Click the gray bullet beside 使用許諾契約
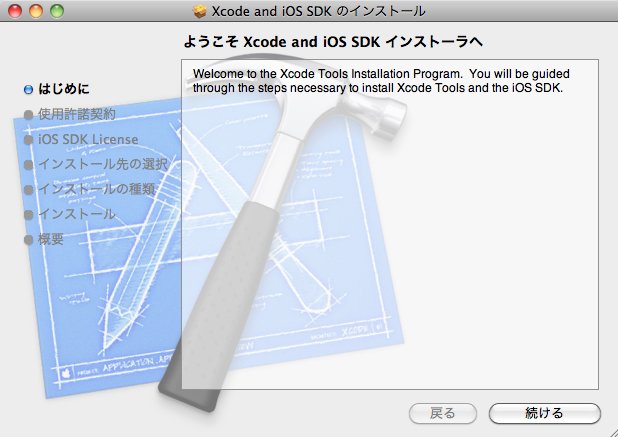This screenshot has height=437, width=618. click(28, 115)
